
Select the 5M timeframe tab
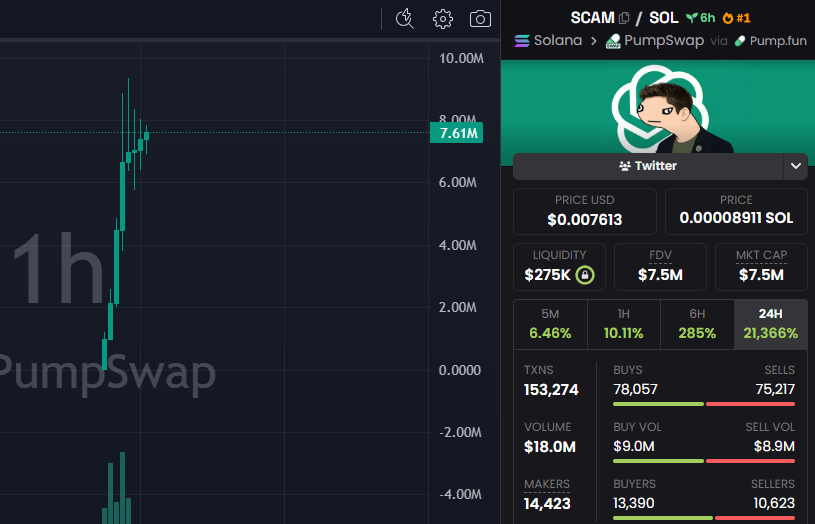click(550, 324)
